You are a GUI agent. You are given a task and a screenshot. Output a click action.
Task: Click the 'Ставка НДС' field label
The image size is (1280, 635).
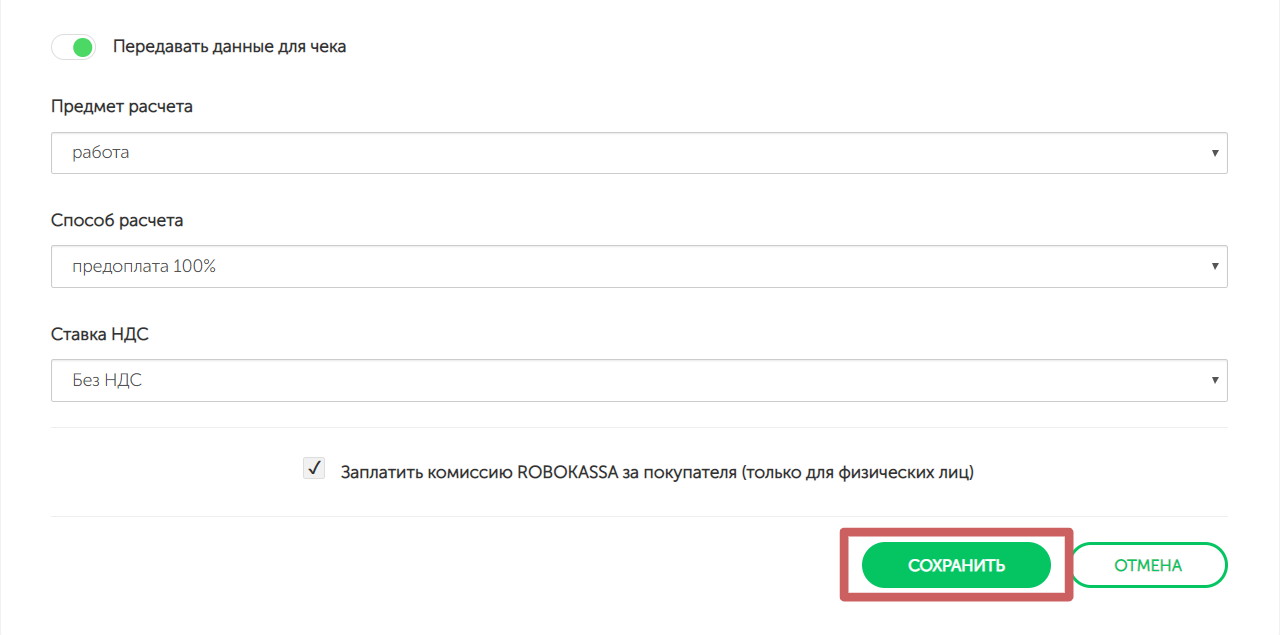(x=100, y=334)
